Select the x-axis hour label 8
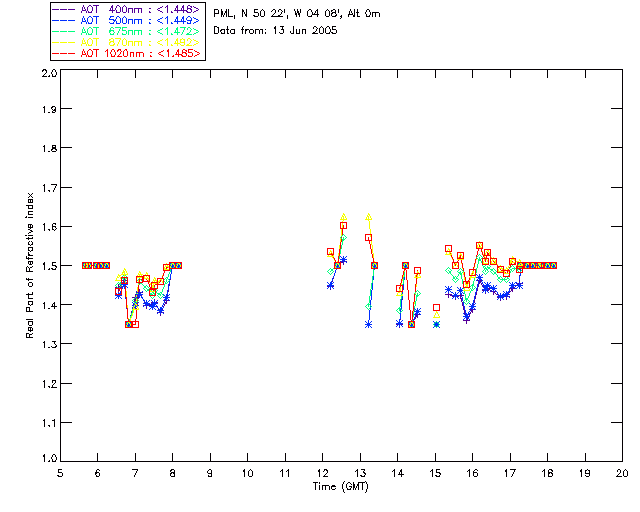Viewport: 640px width, 512px height. 173,473
